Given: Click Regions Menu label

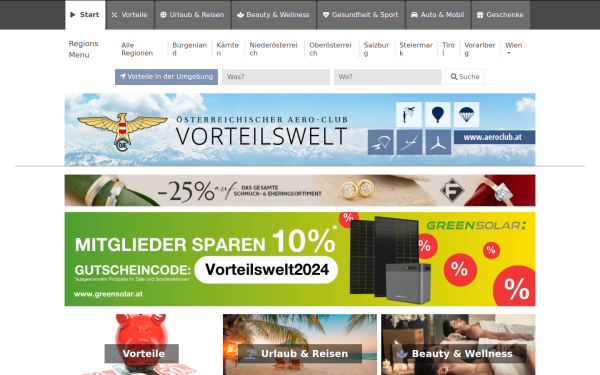Looking at the screenshot, I should tap(83, 49).
